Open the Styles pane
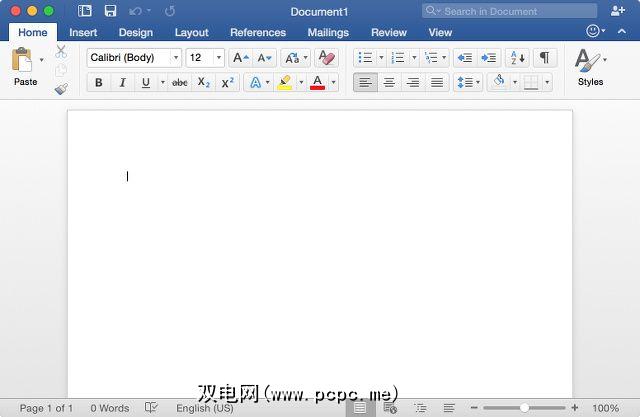This screenshot has height=417, width=640. click(x=590, y=67)
